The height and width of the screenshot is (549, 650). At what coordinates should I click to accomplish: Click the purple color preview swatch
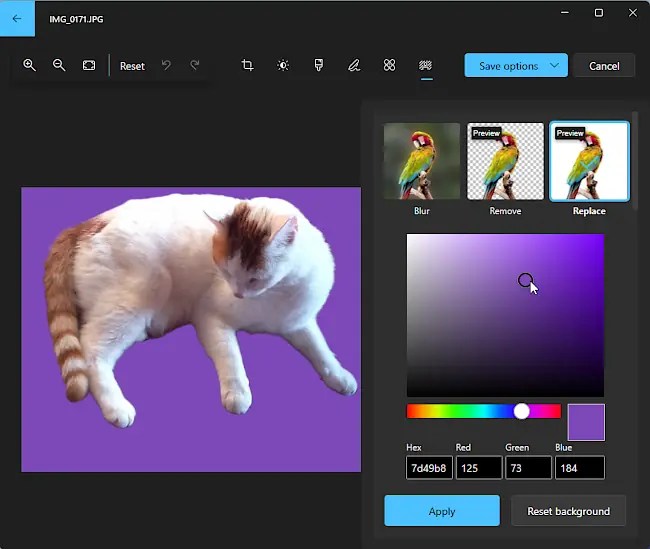pos(586,422)
